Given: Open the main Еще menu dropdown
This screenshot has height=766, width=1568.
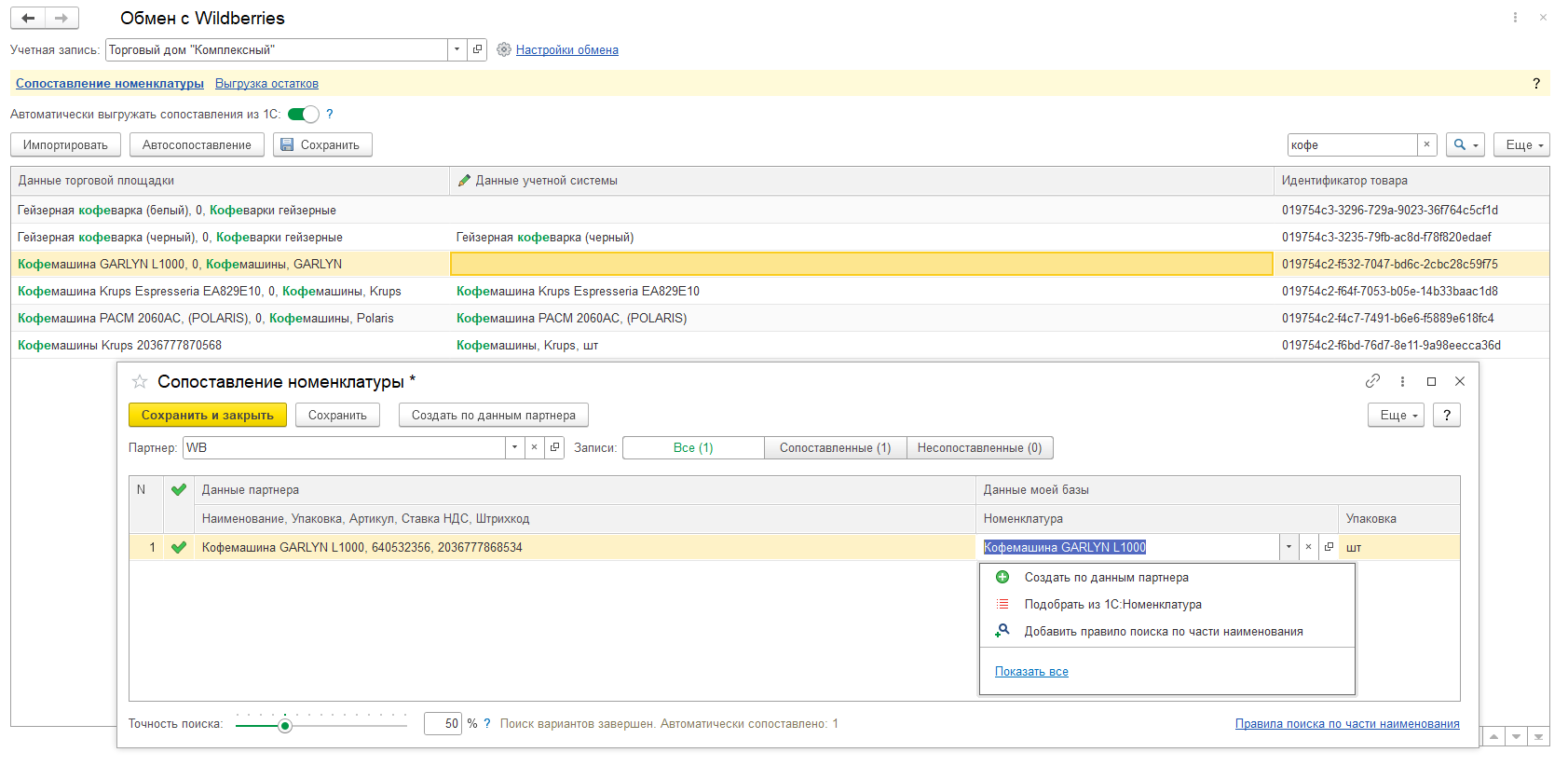Looking at the screenshot, I should 1521,144.
